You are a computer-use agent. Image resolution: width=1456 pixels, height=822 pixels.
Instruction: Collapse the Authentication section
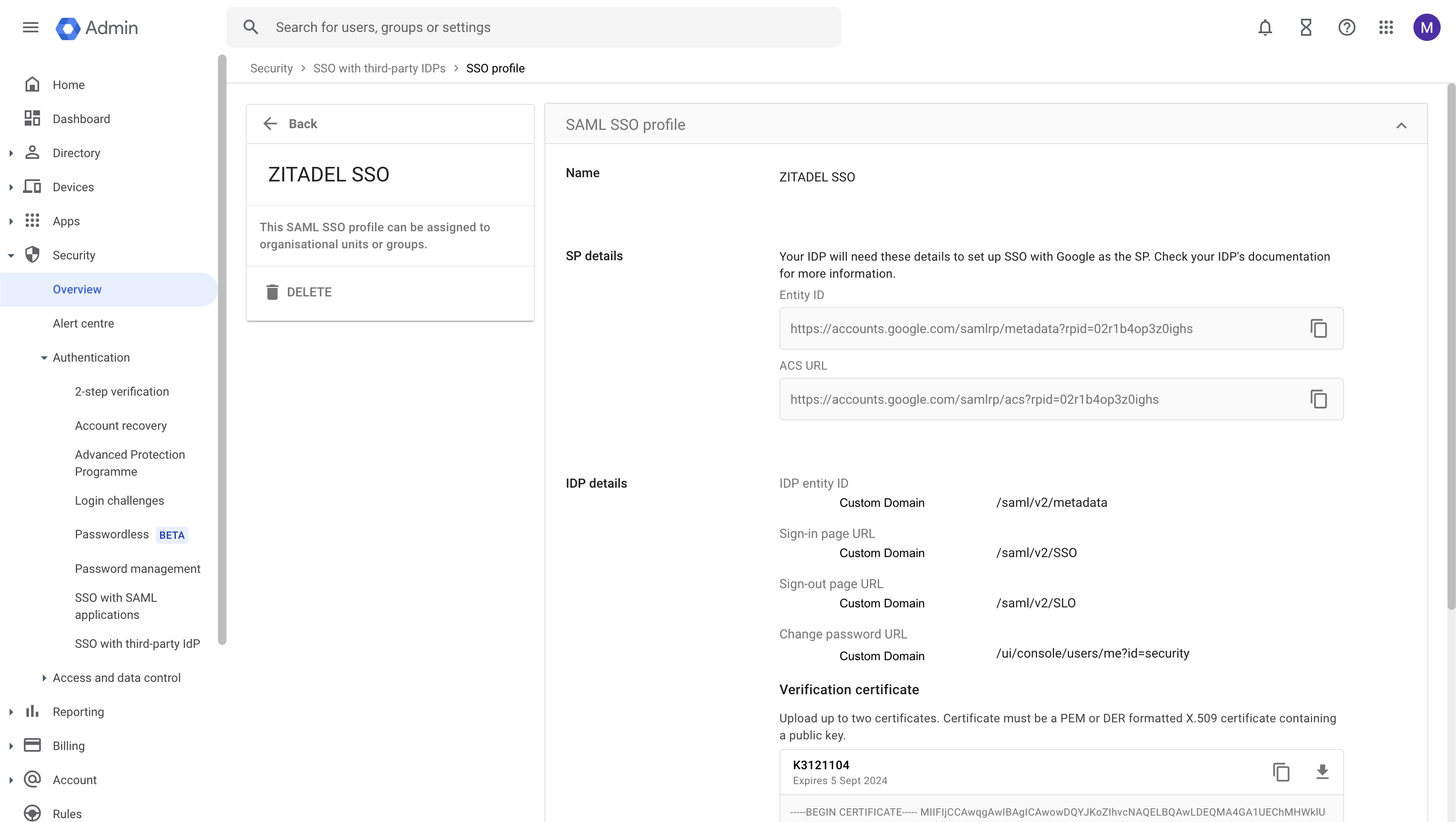coord(45,357)
